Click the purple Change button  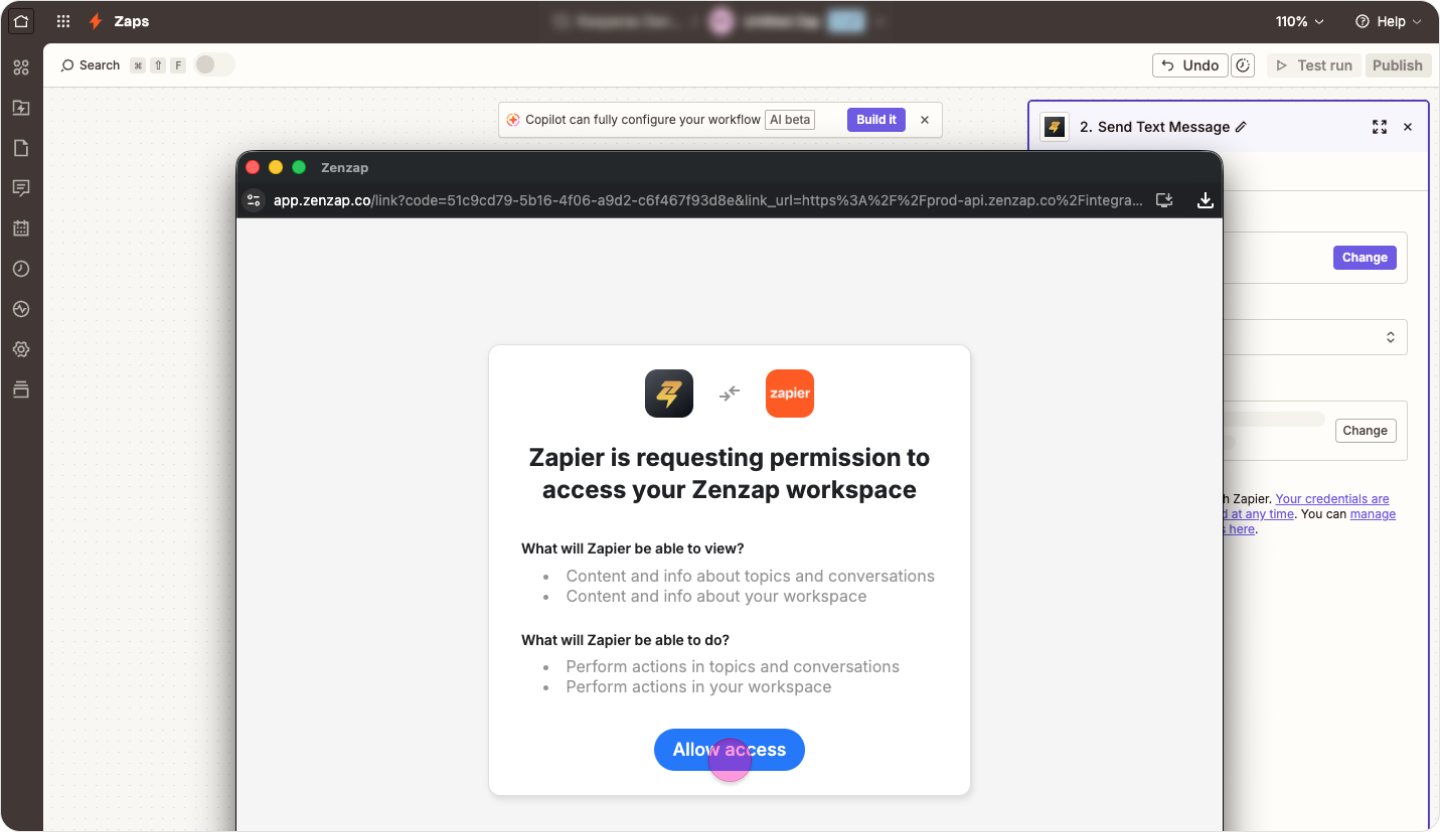click(1365, 257)
